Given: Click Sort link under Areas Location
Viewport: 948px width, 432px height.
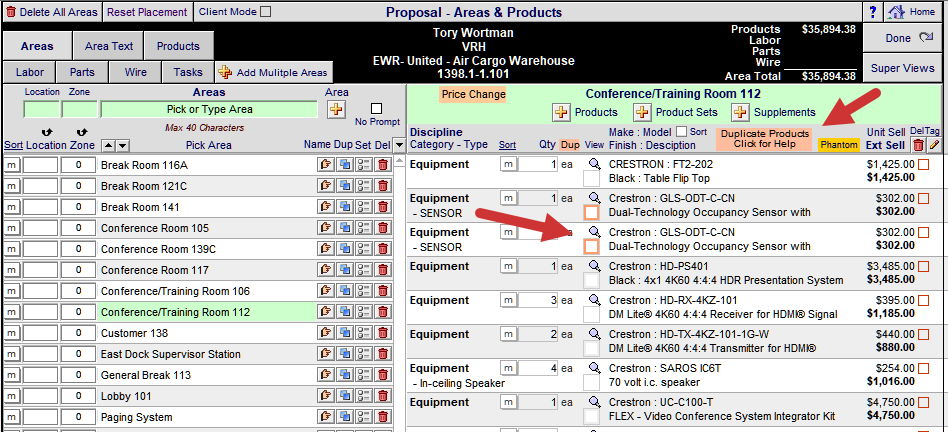Looking at the screenshot, I should [11, 146].
